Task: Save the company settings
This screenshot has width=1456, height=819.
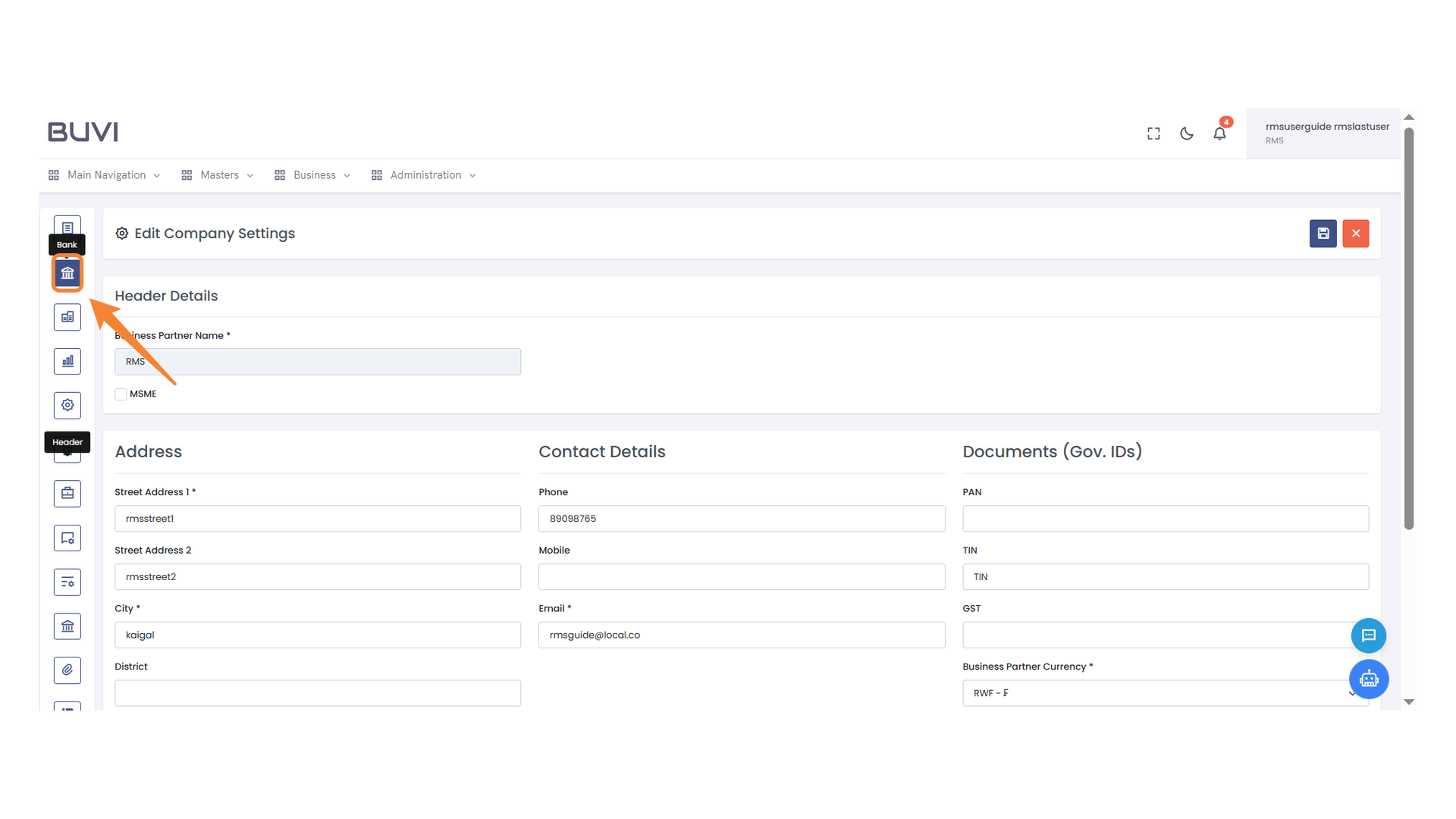Action: coord(1323,234)
